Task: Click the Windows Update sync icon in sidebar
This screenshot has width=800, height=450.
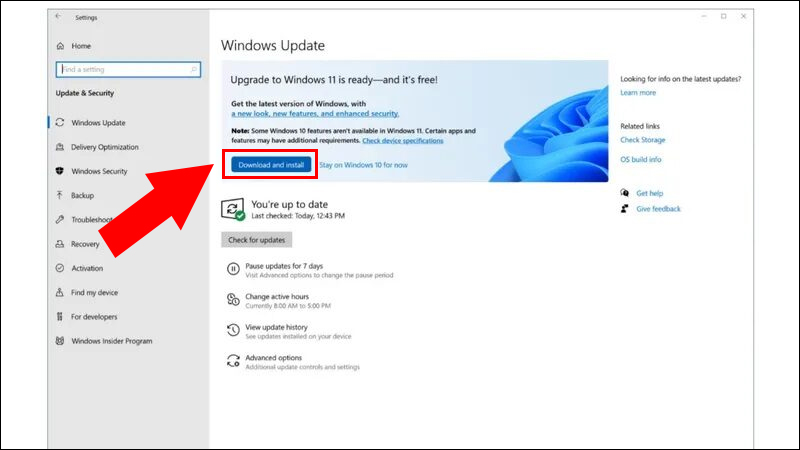Action: (x=60, y=122)
